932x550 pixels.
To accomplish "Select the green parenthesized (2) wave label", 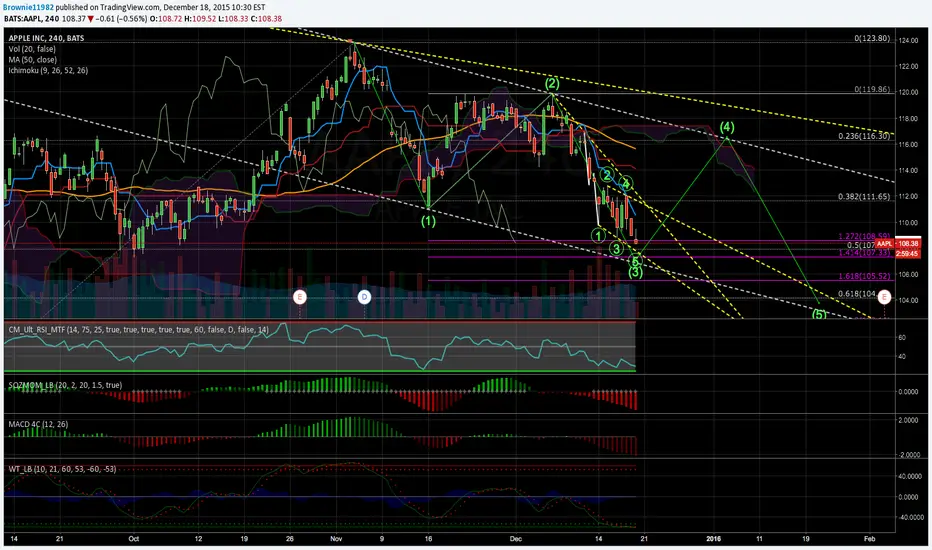I will coord(552,83).
